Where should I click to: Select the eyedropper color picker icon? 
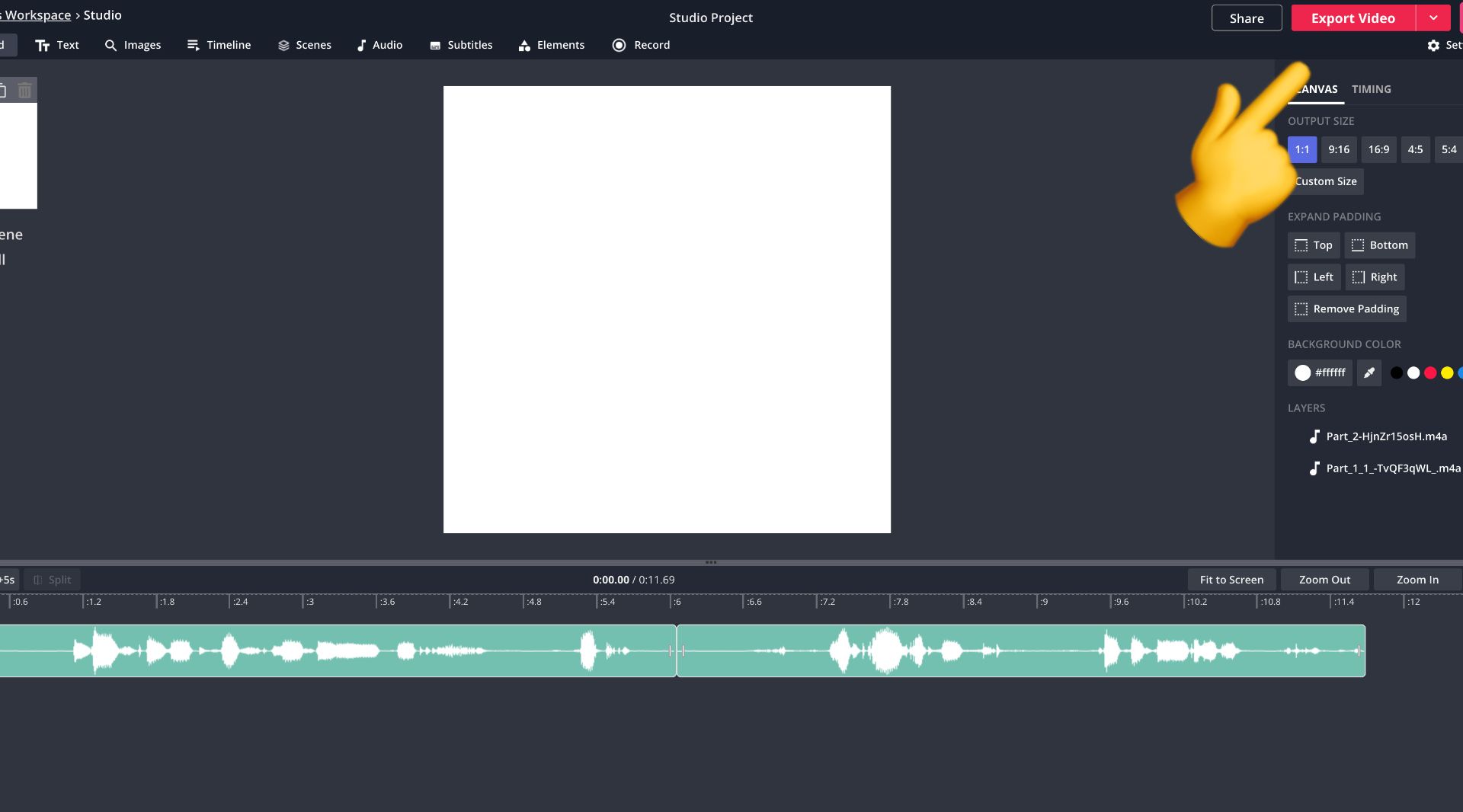point(1369,372)
